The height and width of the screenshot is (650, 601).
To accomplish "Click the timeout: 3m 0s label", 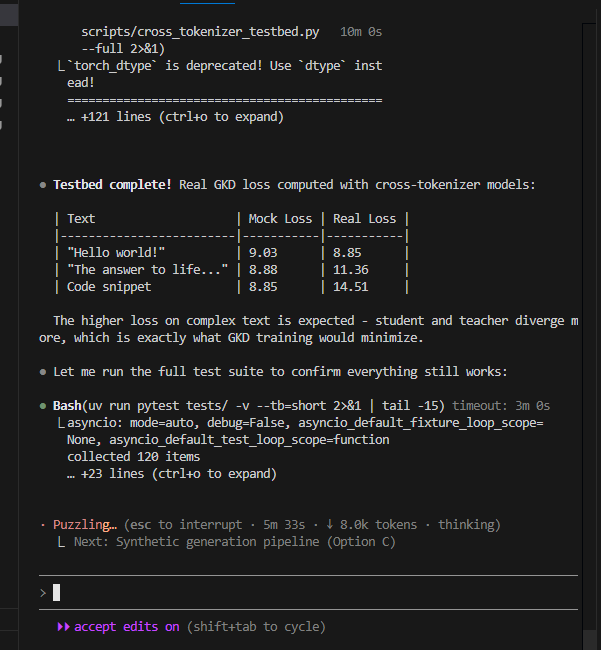I will (x=501, y=405).
